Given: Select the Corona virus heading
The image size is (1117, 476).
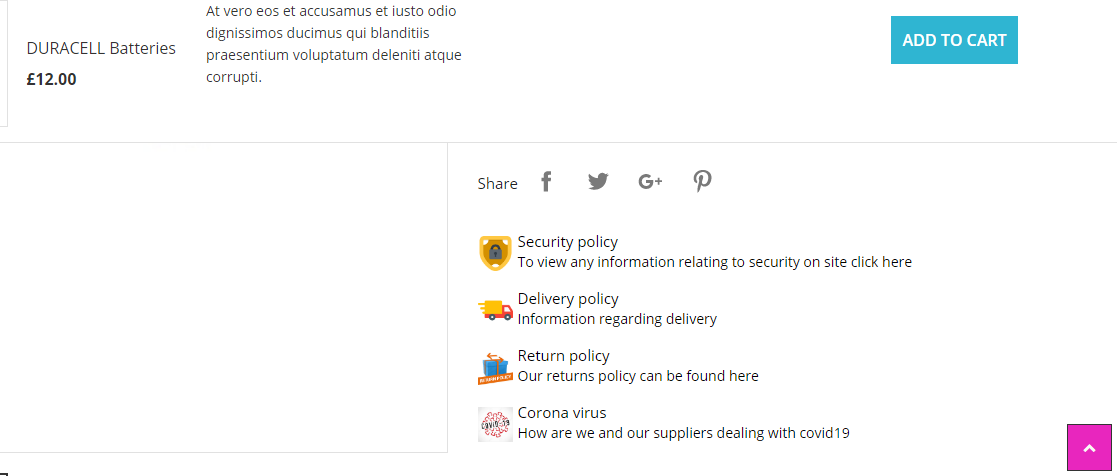Looking at the screenshot, I should coord(562,413).
